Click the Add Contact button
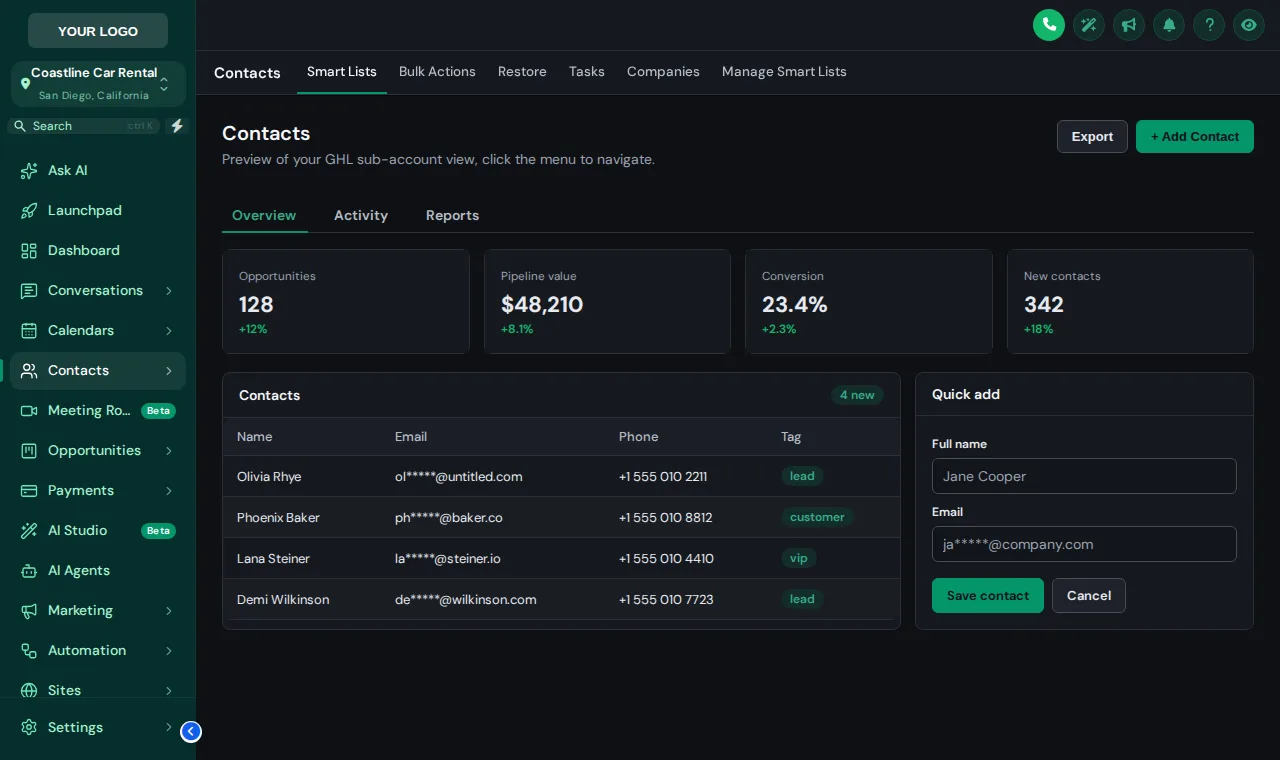 coord(1195,137)
